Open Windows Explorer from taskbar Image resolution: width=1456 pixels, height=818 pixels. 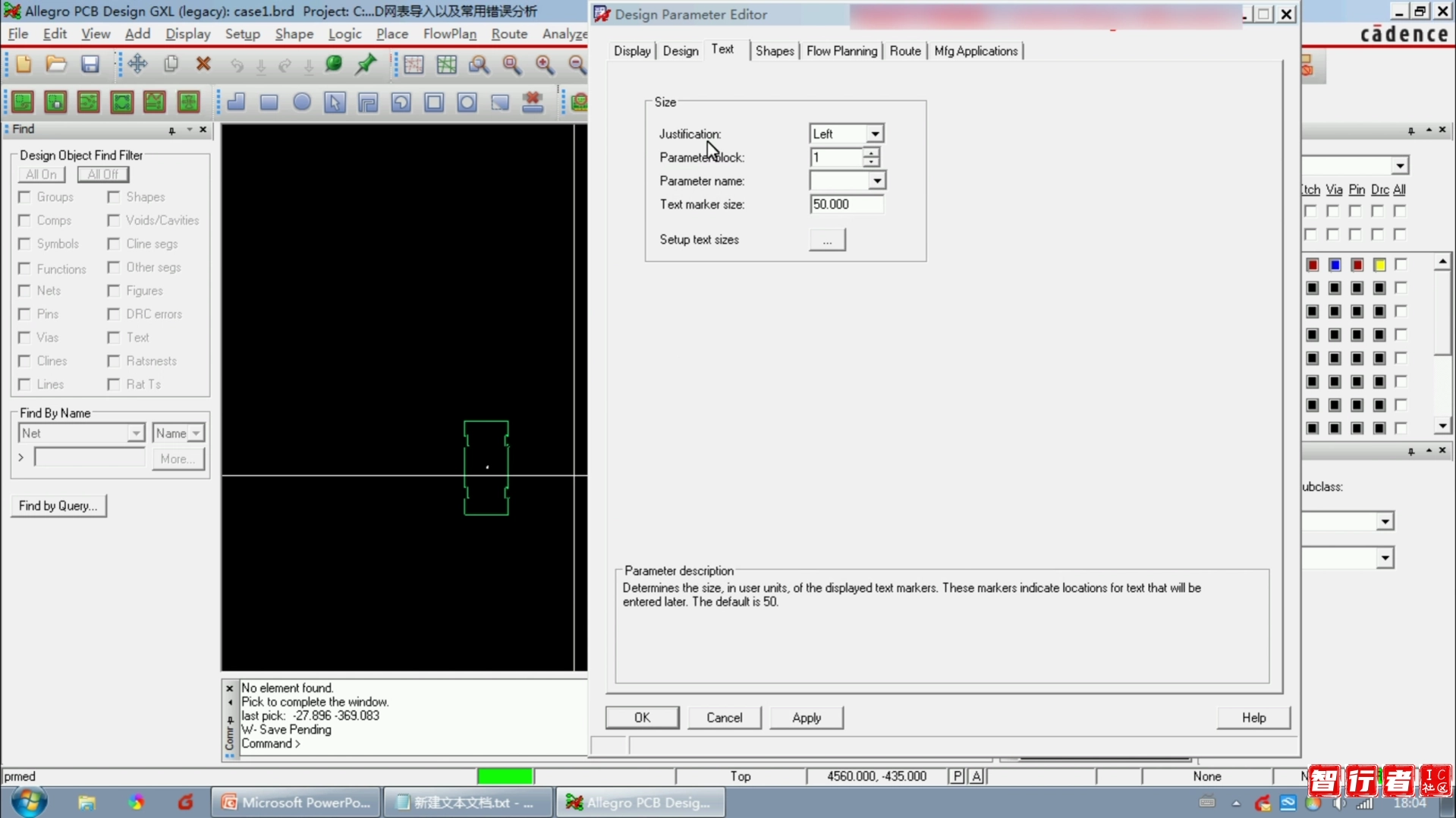pyautogui.click(x=86, y=802)
